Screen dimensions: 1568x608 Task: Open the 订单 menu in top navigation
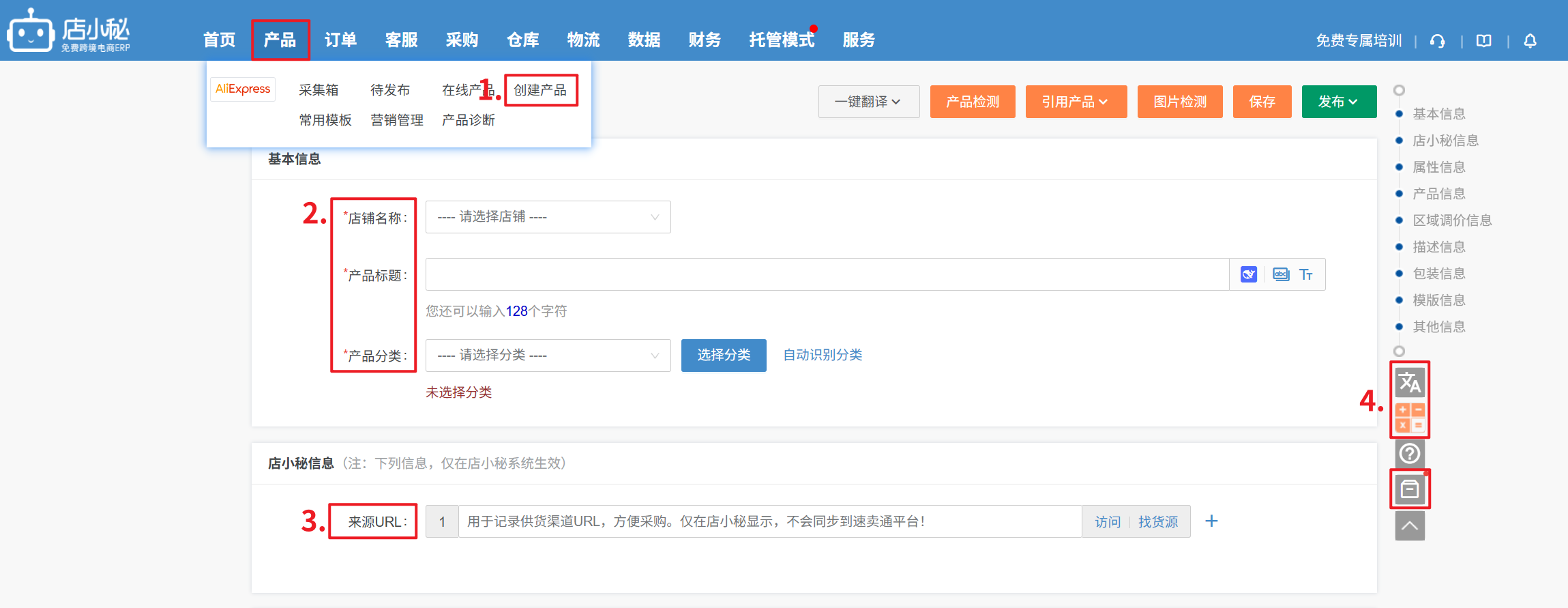pyautogui.click(x=340, y=40)
